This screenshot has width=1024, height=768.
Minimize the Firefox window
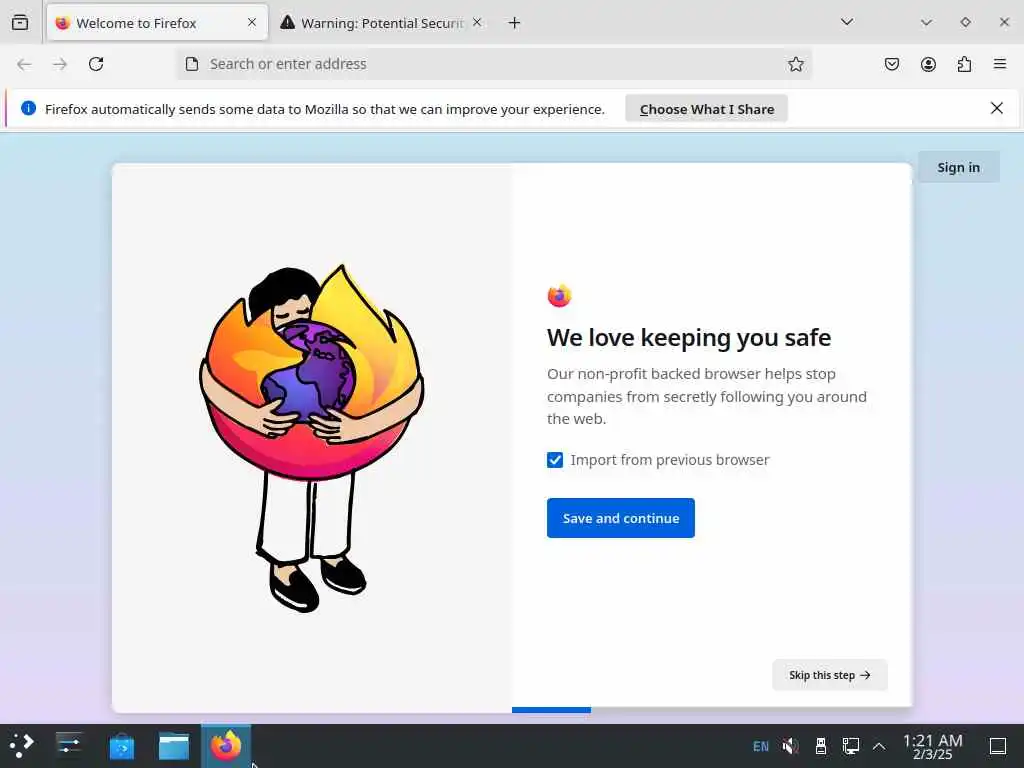[x=926, y=22]
